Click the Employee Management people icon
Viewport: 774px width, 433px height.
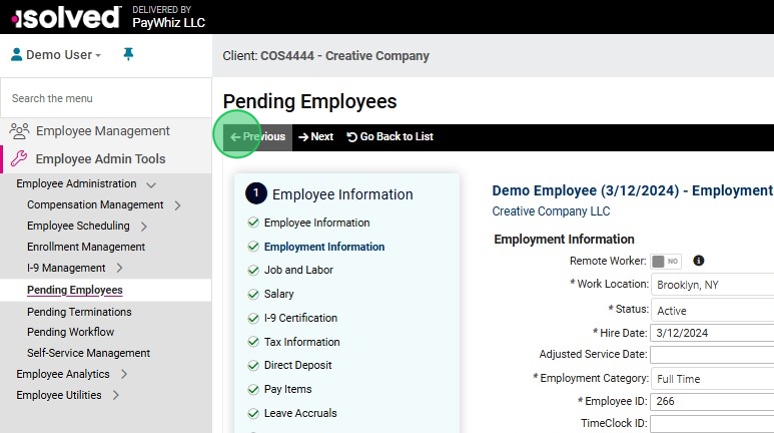19,131
